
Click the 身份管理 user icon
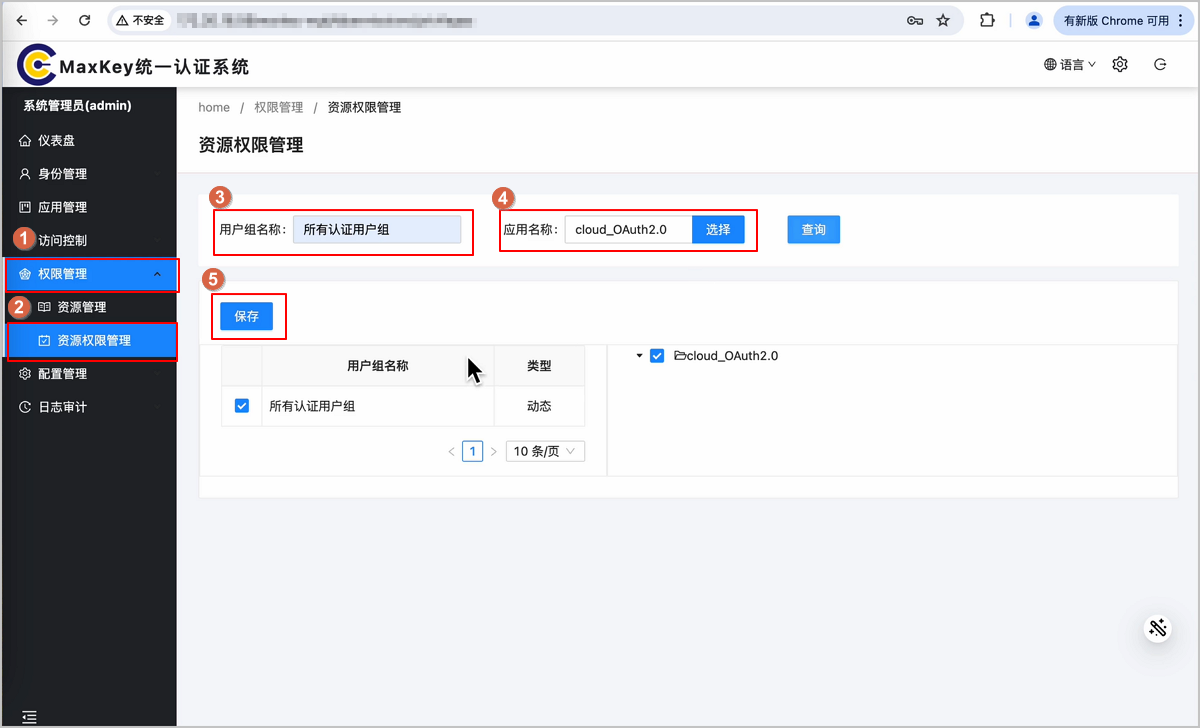point(26,174)
